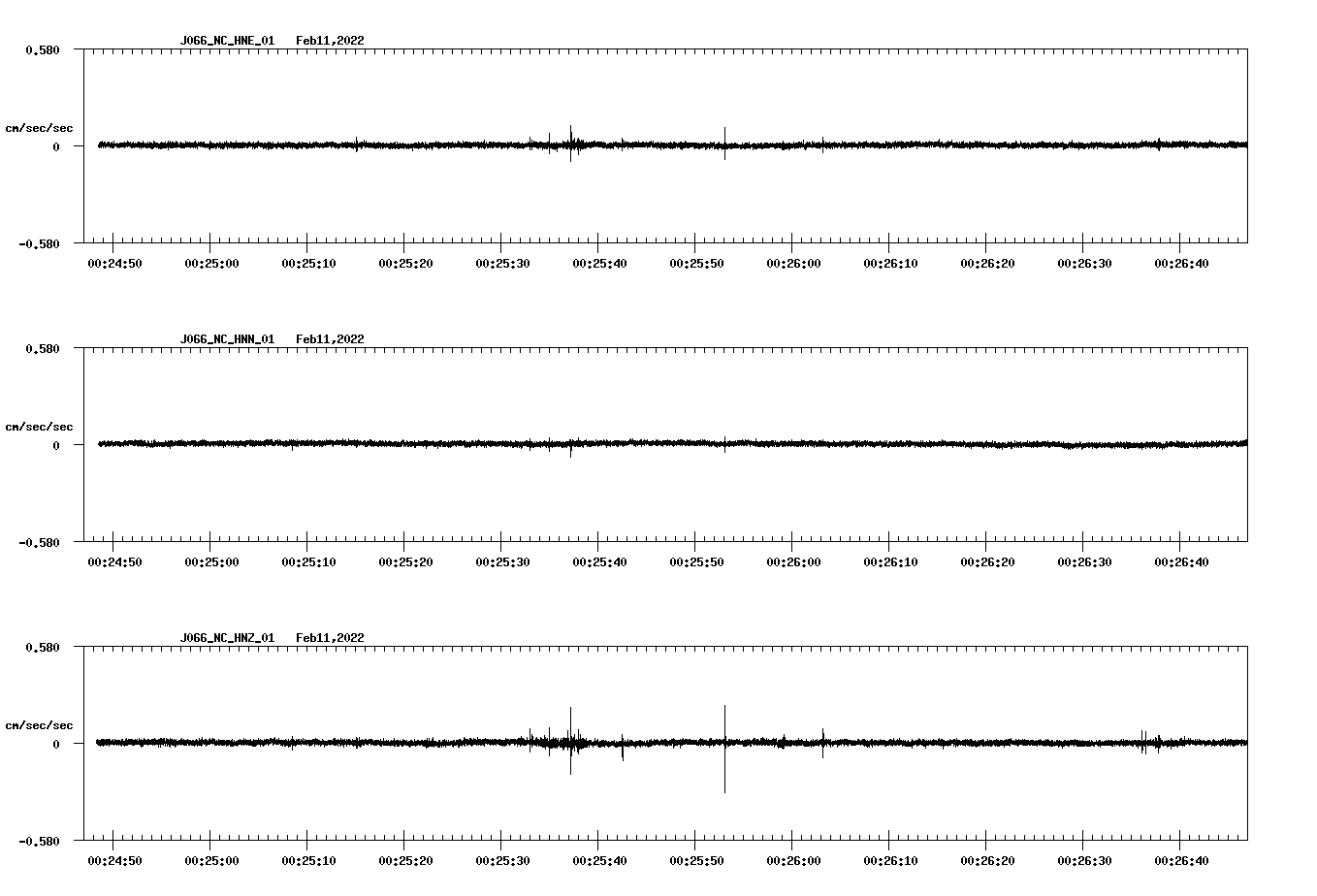Click the zero label on the HNN plot axis
Image resolution: width=1317 pixels, height=896 pixels.
[56, 445]
